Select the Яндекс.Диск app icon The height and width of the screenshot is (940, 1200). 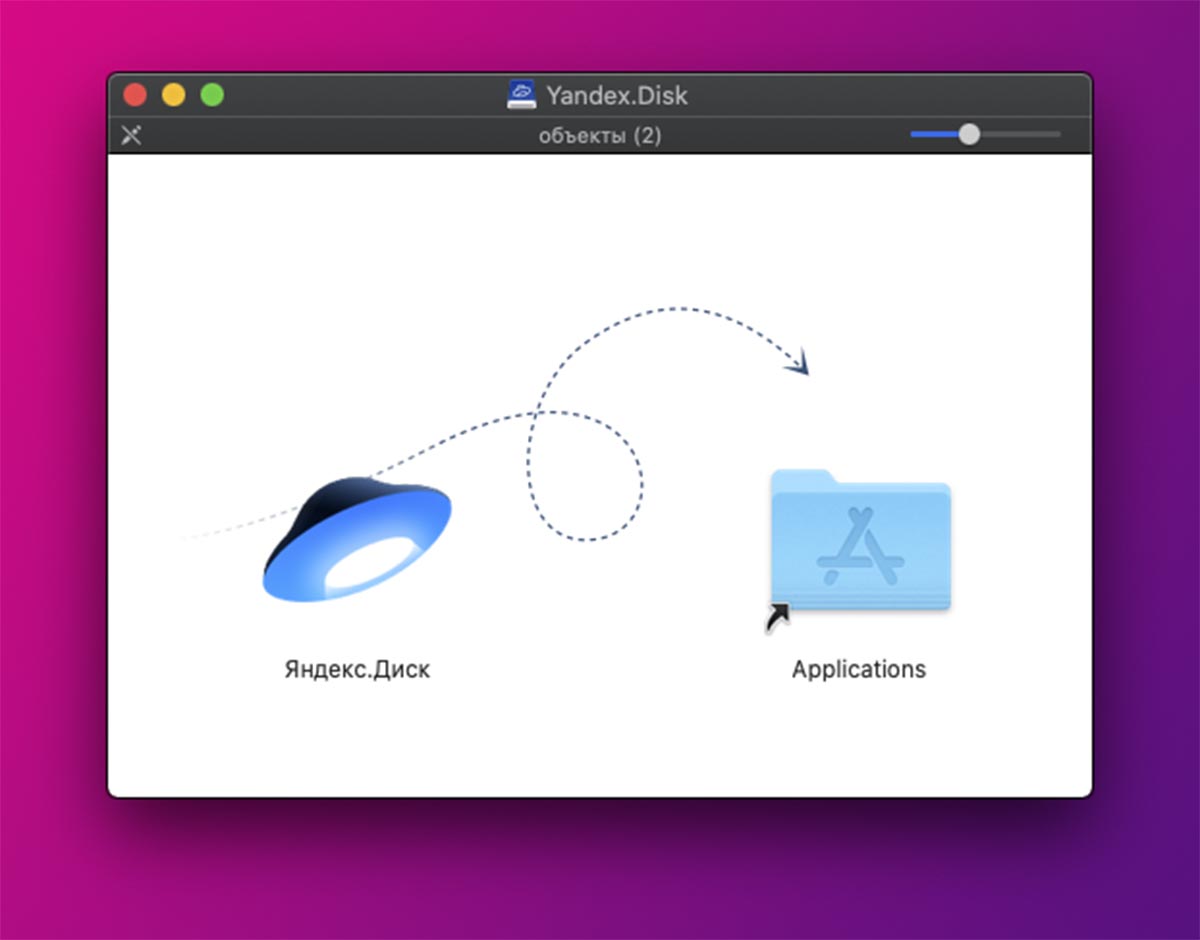[x=357, y=540]
